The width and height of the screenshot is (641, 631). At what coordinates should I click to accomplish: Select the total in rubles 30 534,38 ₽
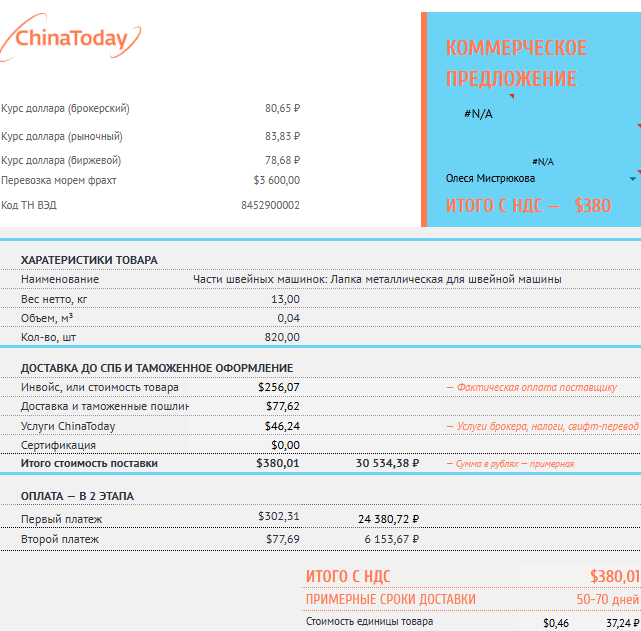pyautogui.click(x=387, y=463)
